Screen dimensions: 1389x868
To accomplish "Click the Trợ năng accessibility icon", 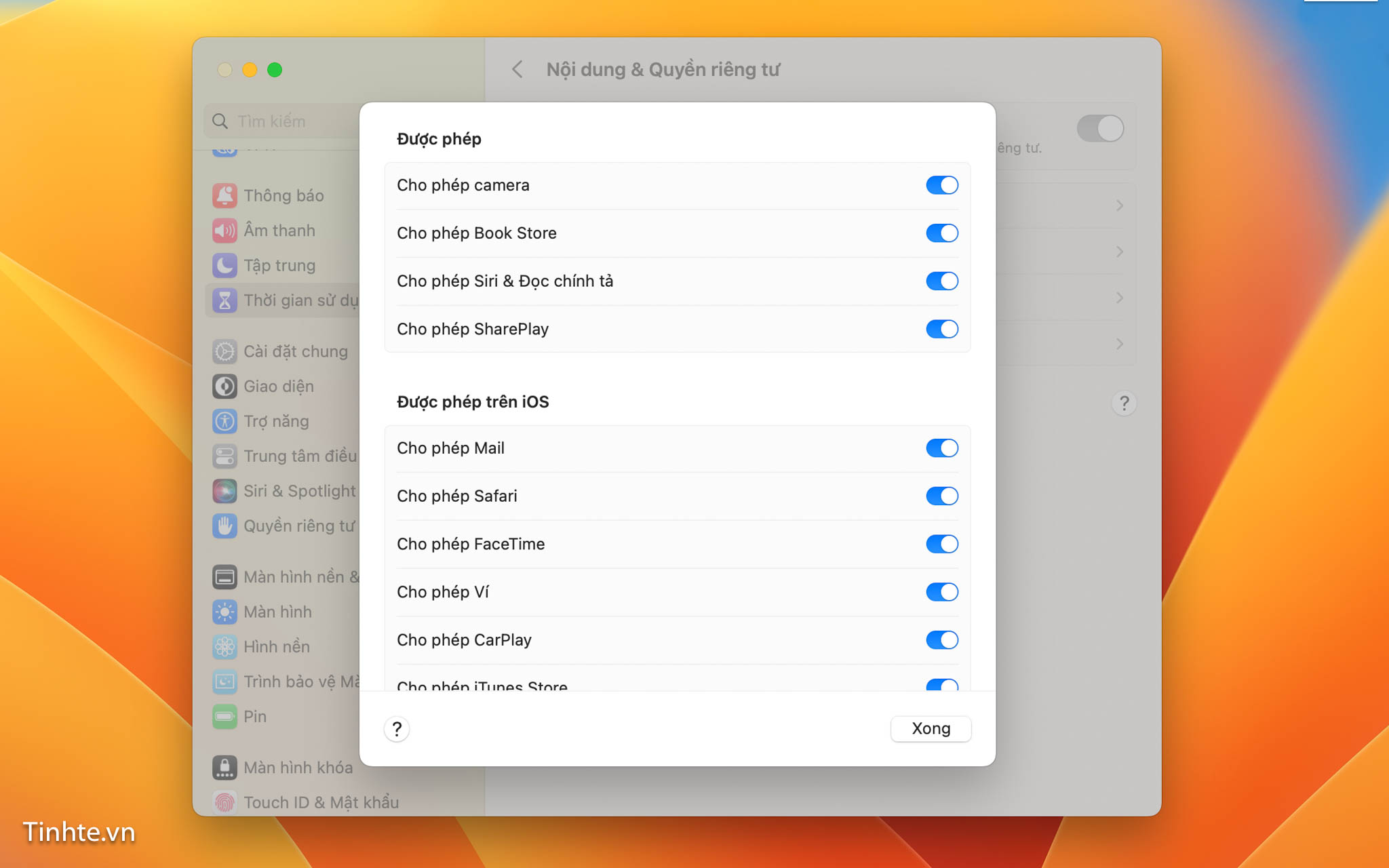I will tap(224, 421).
